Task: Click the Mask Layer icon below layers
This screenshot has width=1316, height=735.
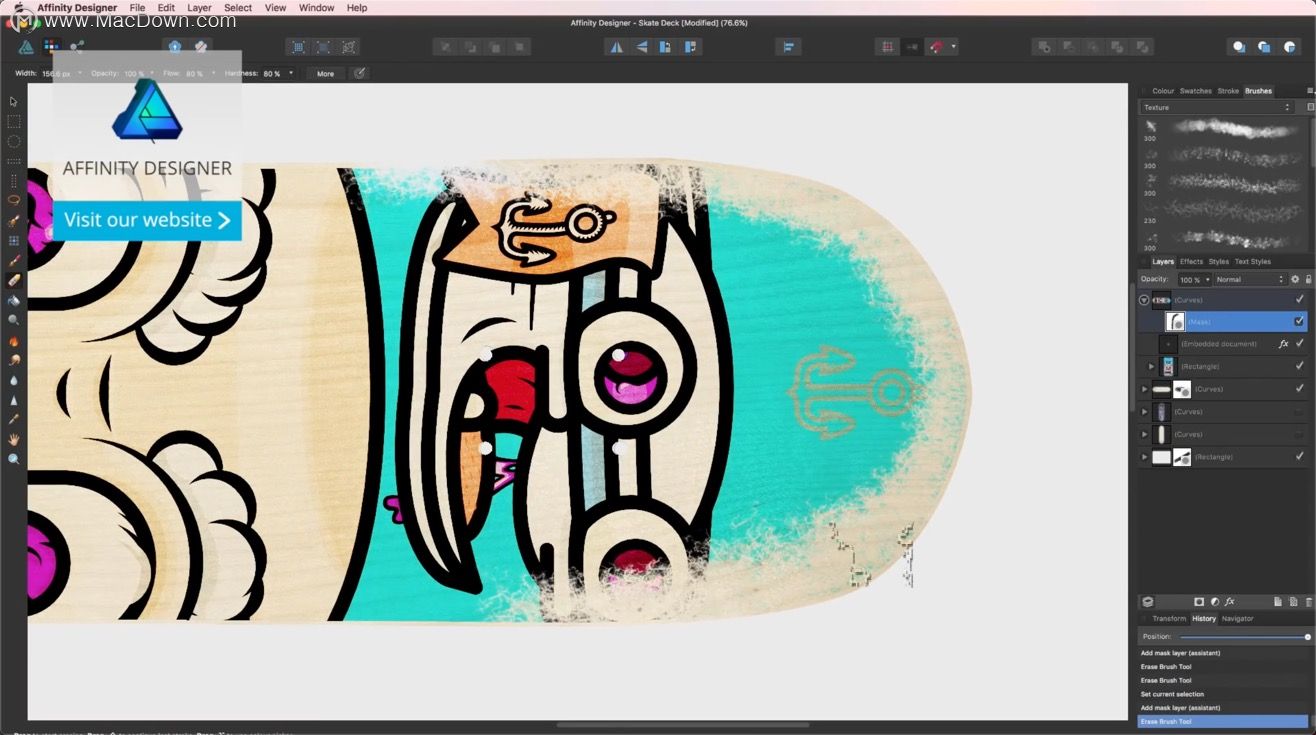Action: pyautogui.click(x=1198, y=602)
